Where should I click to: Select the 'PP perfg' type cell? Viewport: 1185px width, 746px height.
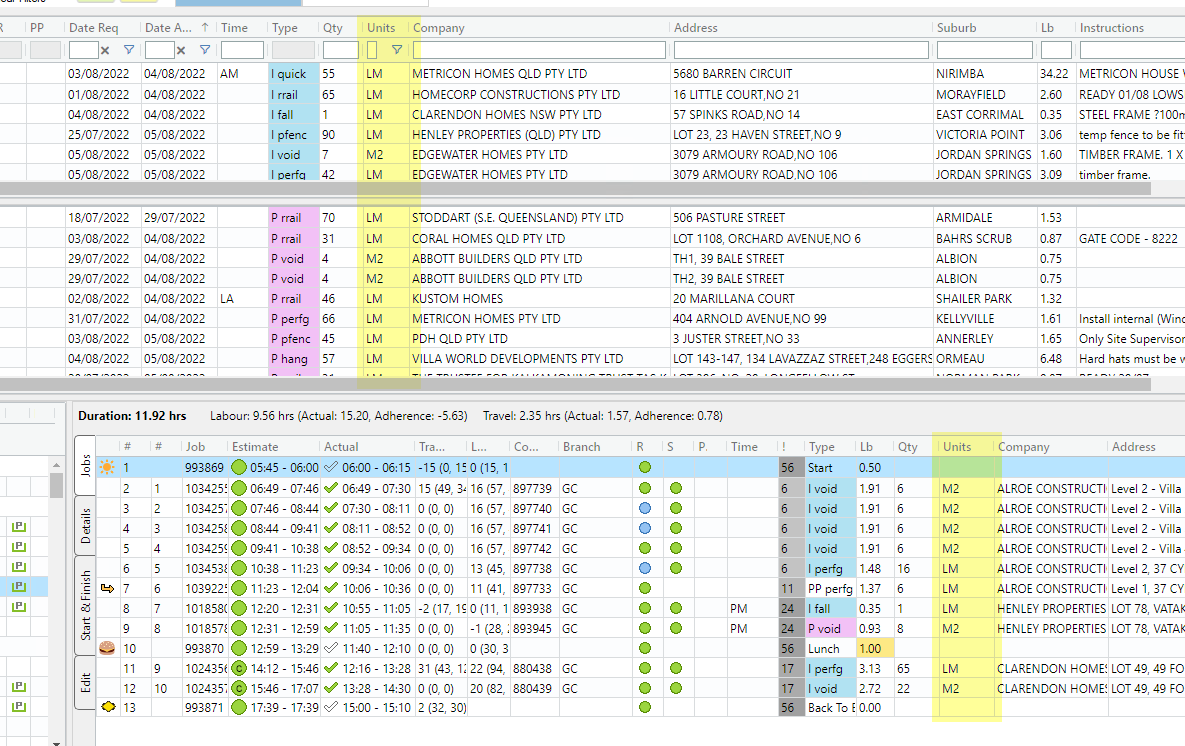pos(830,589)
